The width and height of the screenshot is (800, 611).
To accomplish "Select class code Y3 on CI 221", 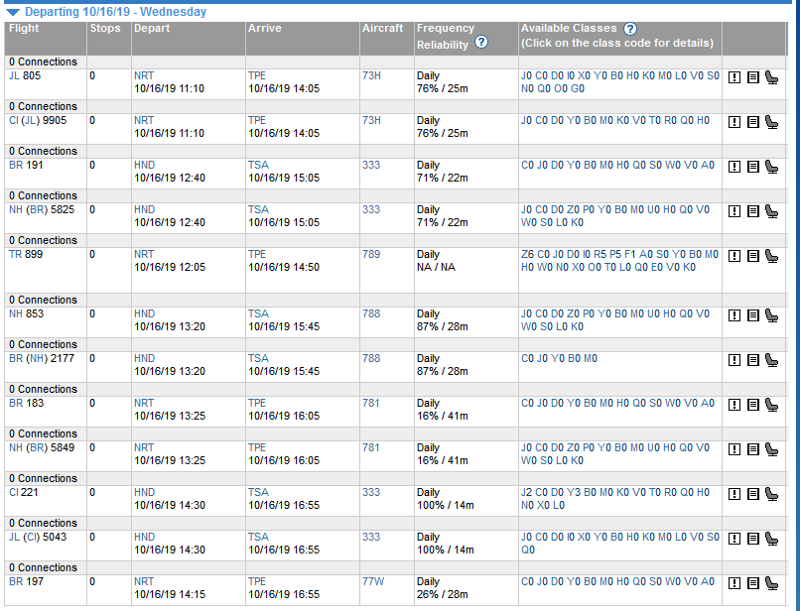I will pos(573,492).
